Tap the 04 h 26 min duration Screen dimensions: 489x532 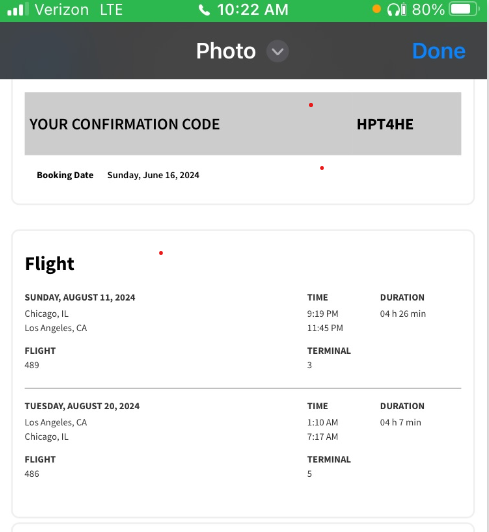pyautogui.click(x=403, y=314)
